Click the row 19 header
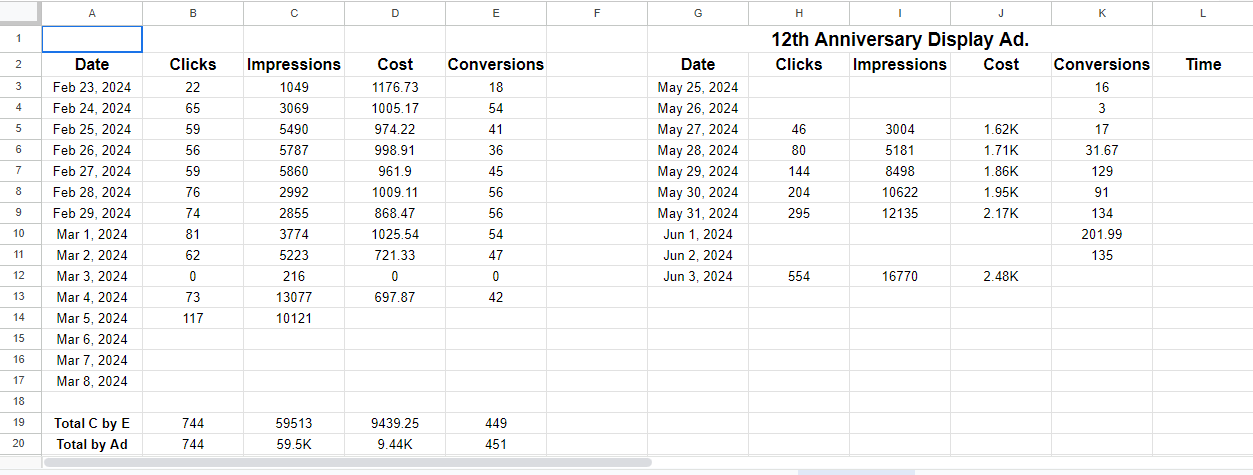Screen dimensions: 1253x475 [x=20, y=423]
